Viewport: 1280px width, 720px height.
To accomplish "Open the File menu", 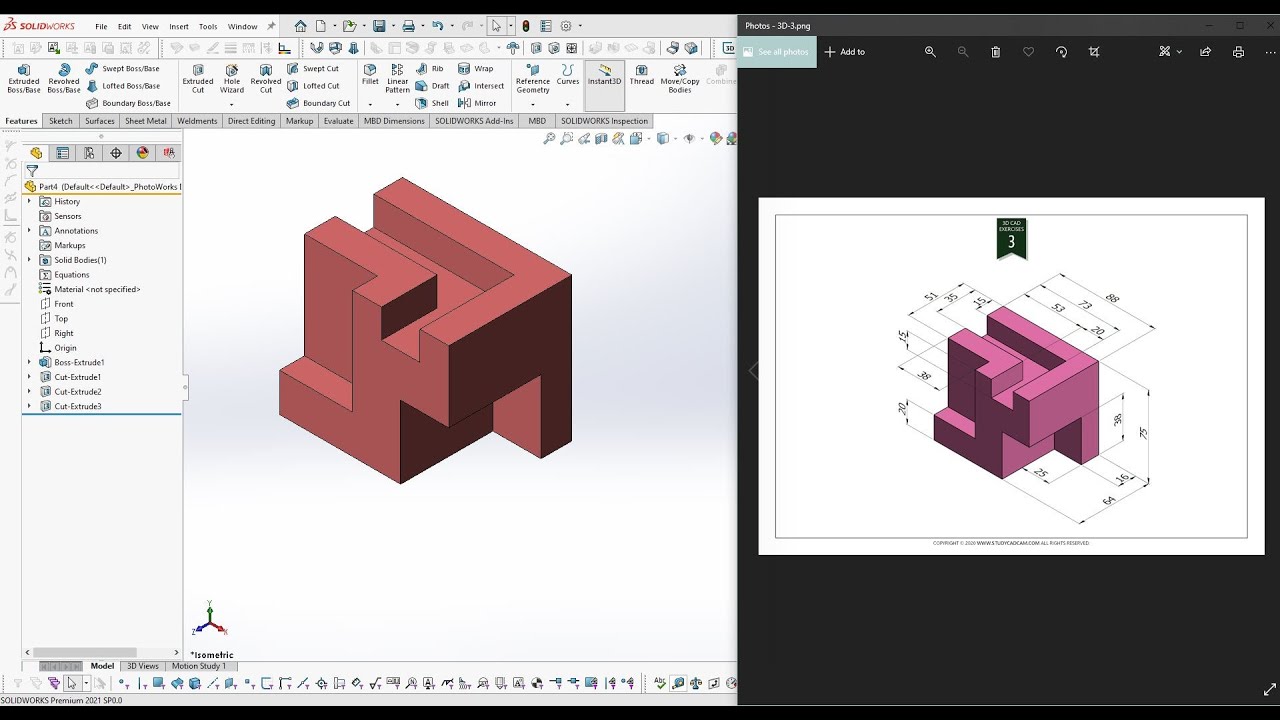I will (101, 27).
